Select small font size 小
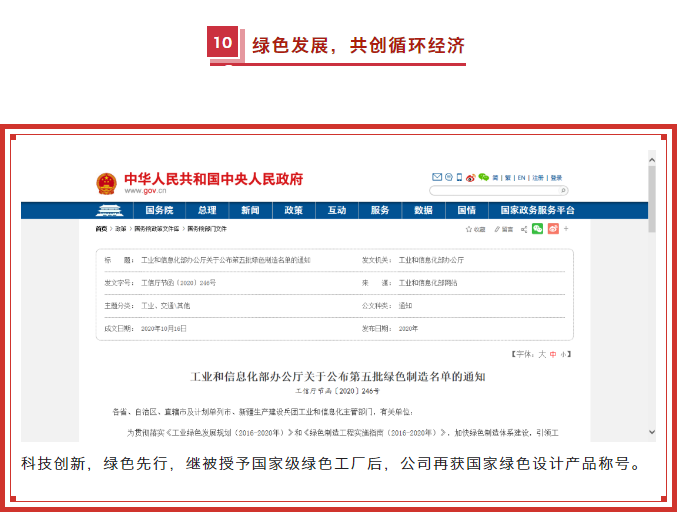Viewport: 678px width, 513px height. (x=563, y=354)
